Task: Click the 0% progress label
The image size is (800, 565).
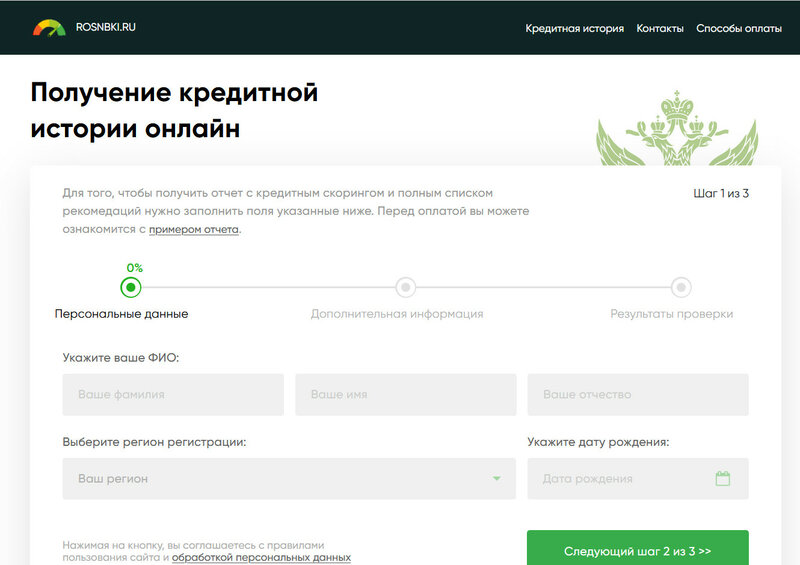Action: click(x=135, y=268)
